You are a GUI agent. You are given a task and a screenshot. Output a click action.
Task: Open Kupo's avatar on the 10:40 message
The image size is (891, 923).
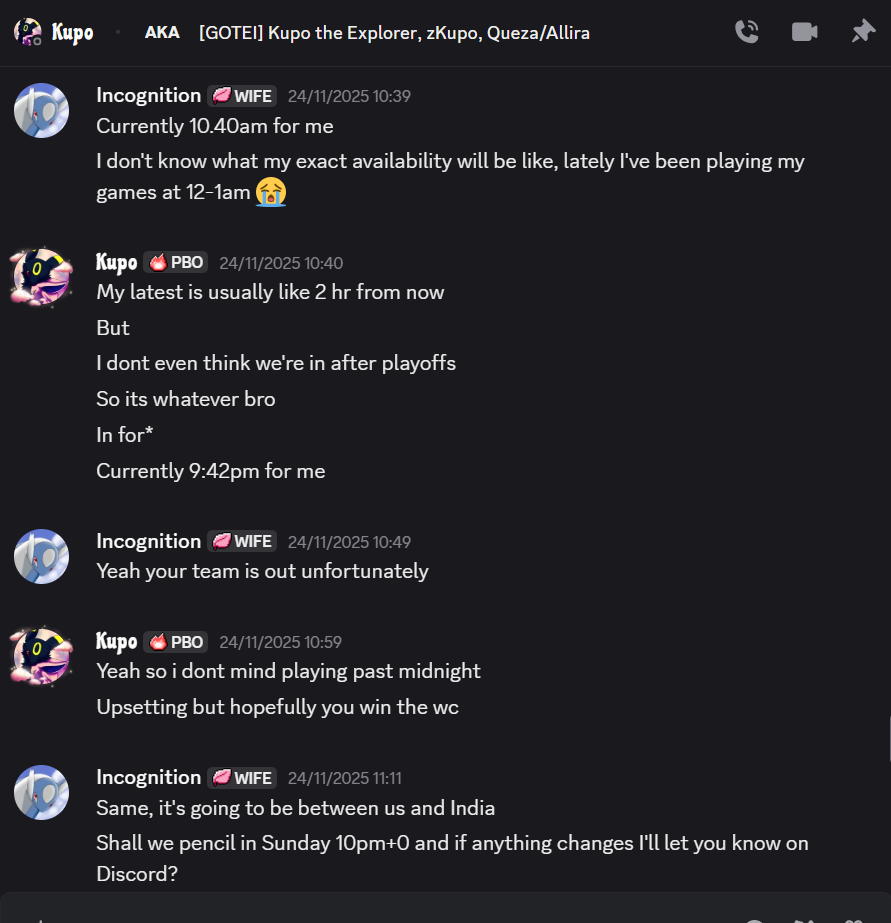click(x=41, y=277)
